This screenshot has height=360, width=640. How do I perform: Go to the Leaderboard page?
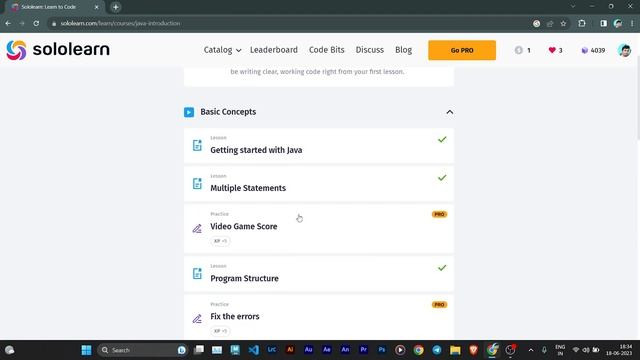[273, 50]
